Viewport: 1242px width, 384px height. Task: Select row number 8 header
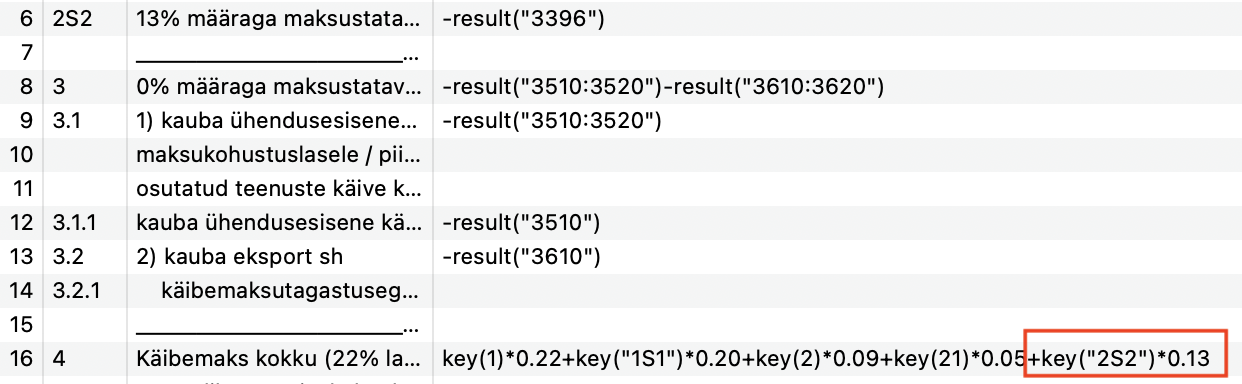coord(21,87)
